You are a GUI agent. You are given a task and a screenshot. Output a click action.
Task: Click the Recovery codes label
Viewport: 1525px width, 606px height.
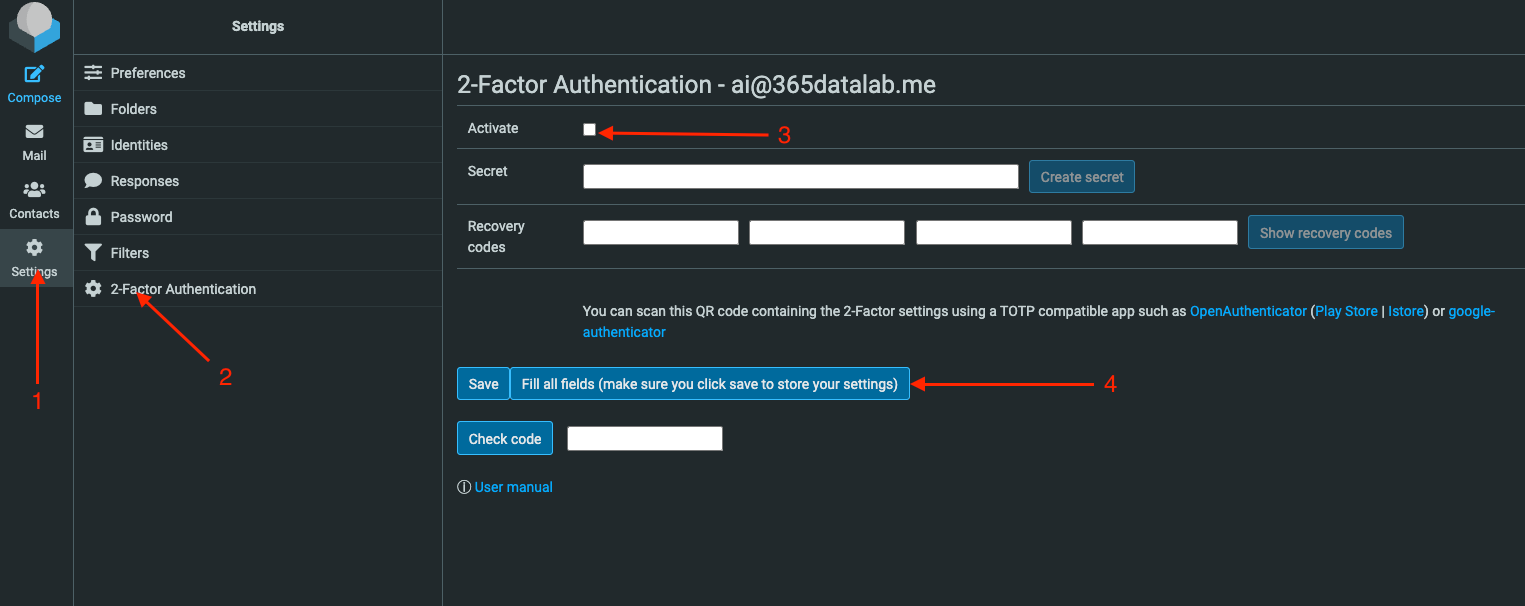496,237
